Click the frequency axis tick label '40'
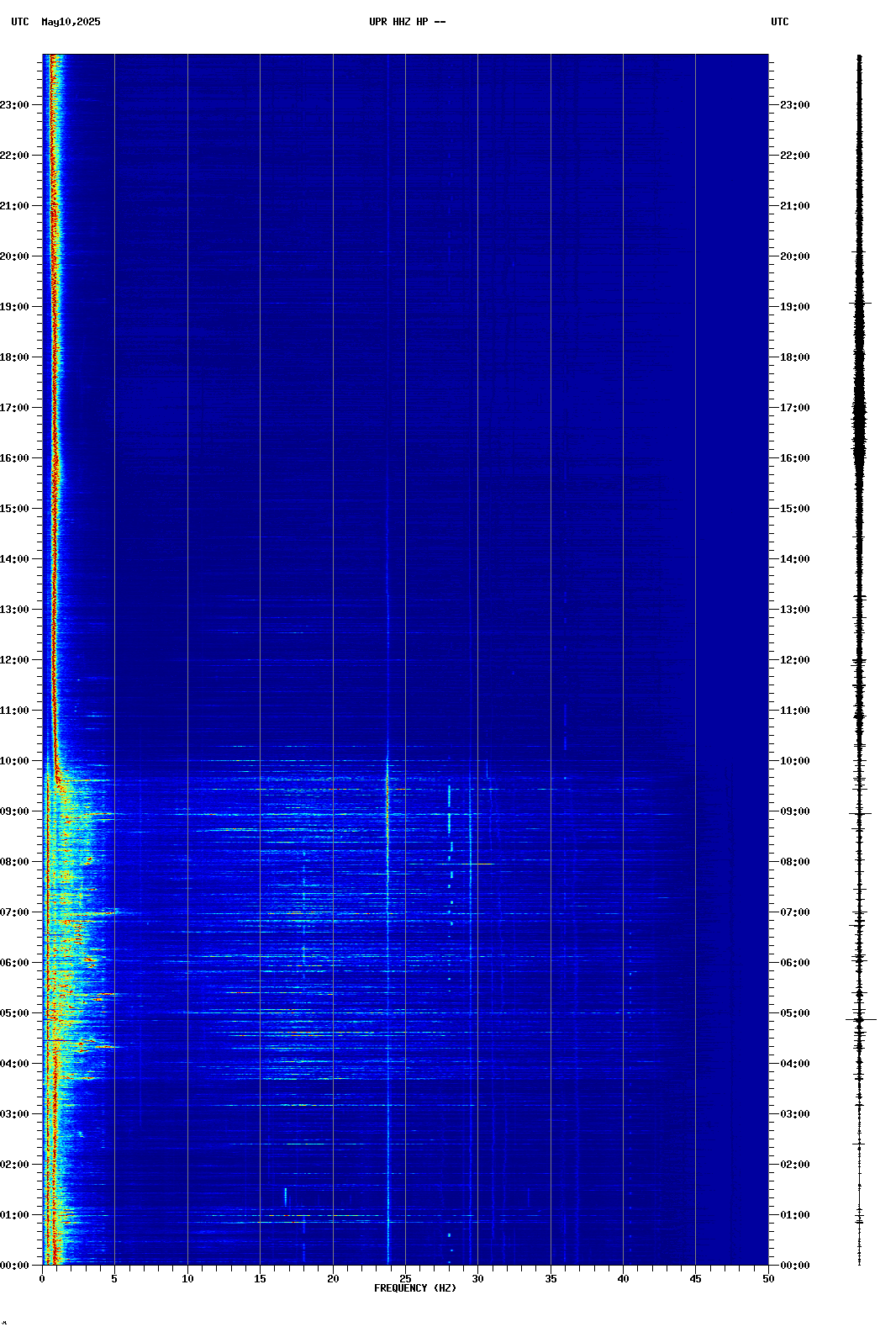This screenshot has width=896, height=1332. pyautogui.click(x=623, y=1279)
